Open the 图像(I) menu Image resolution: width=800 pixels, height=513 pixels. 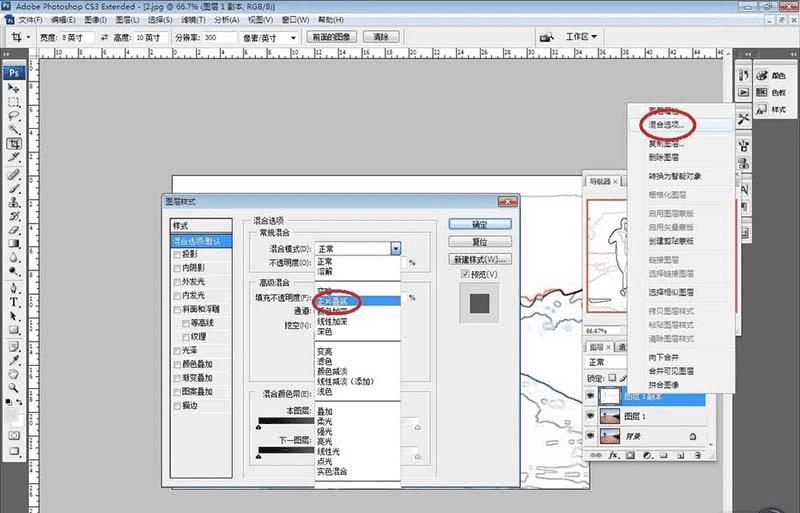(x=95, y=20)
